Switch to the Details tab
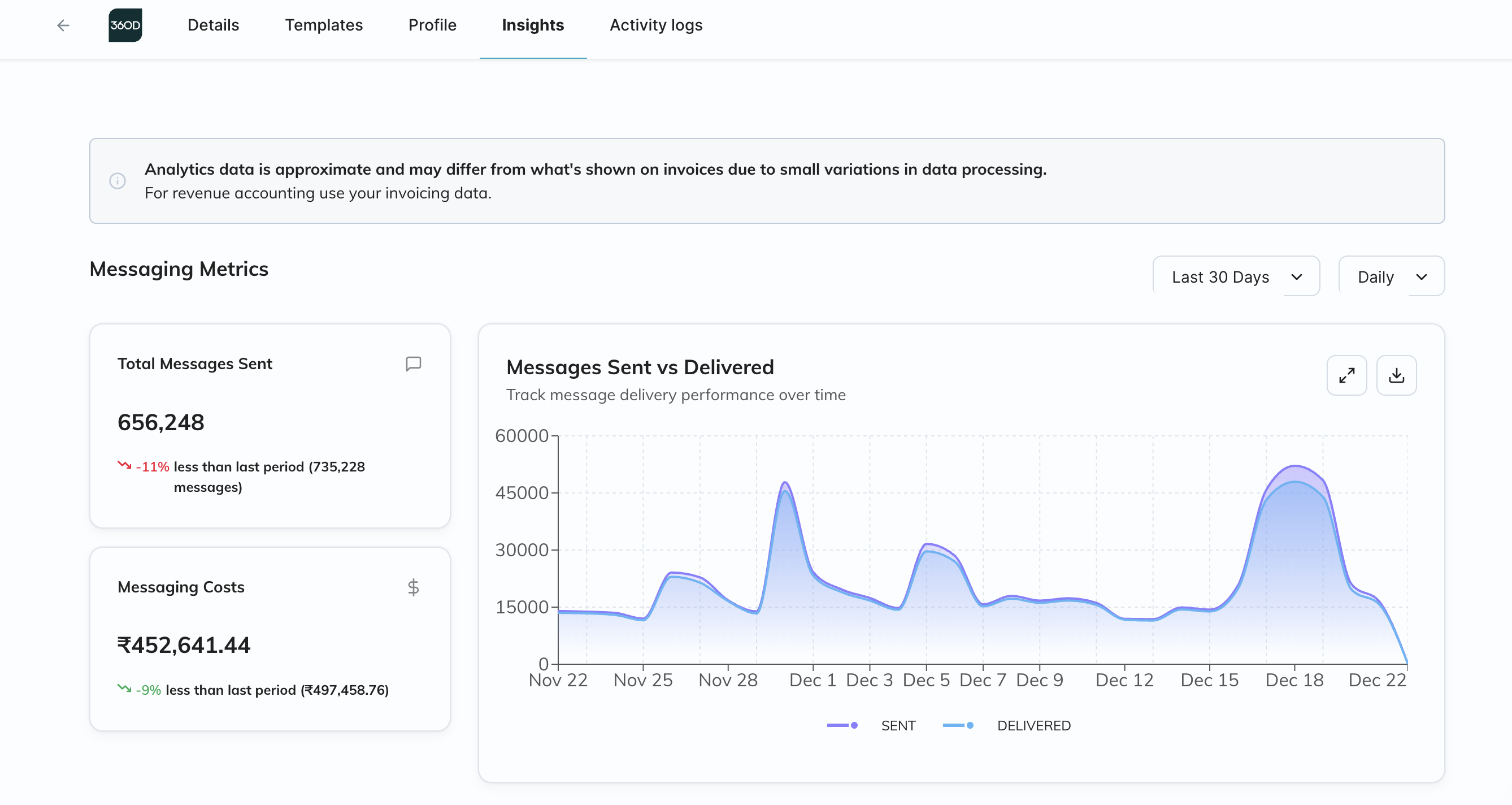The height and width of the screenshot is (805, 1512). tap(213, 25)
